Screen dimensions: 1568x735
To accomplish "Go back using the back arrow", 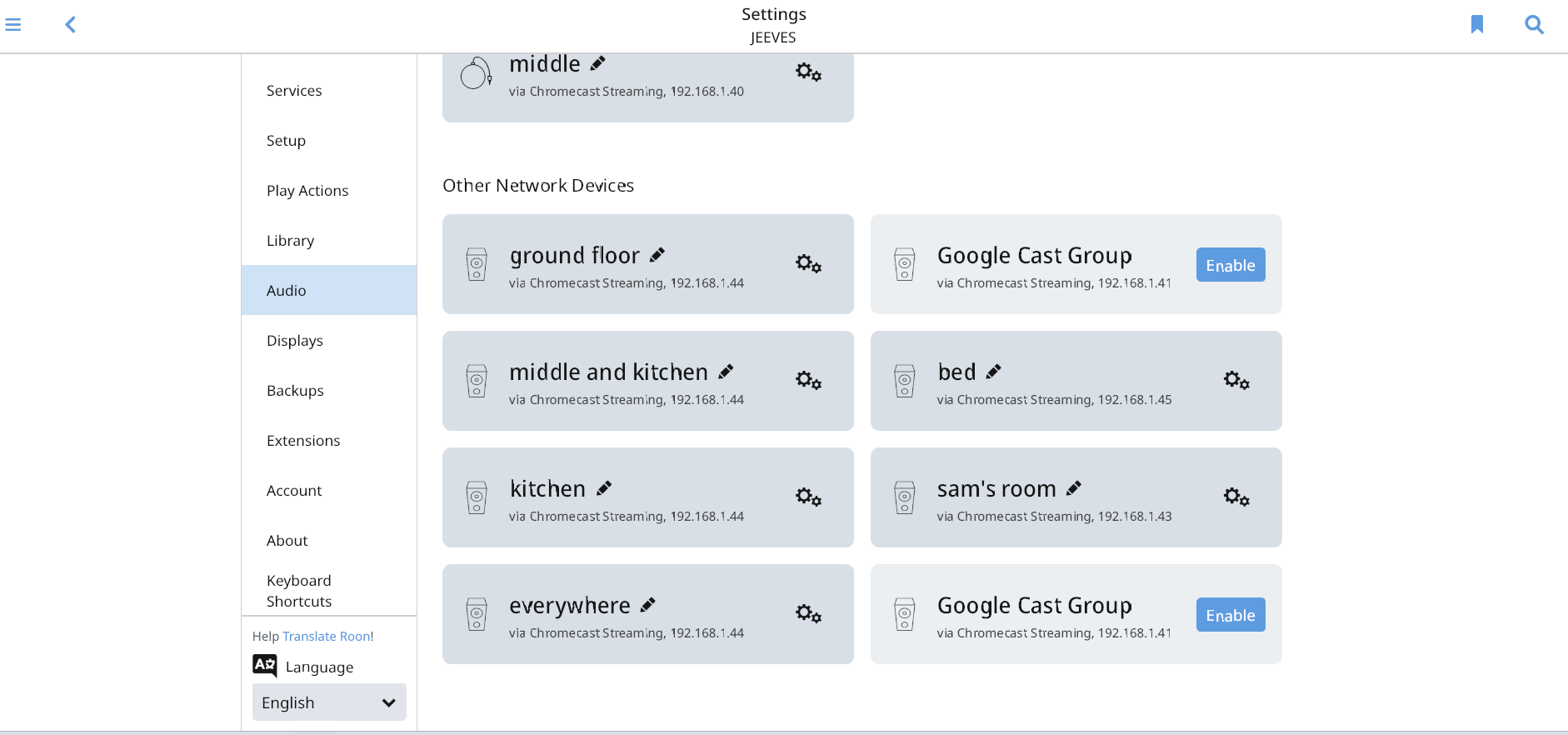I will point(71,25).
